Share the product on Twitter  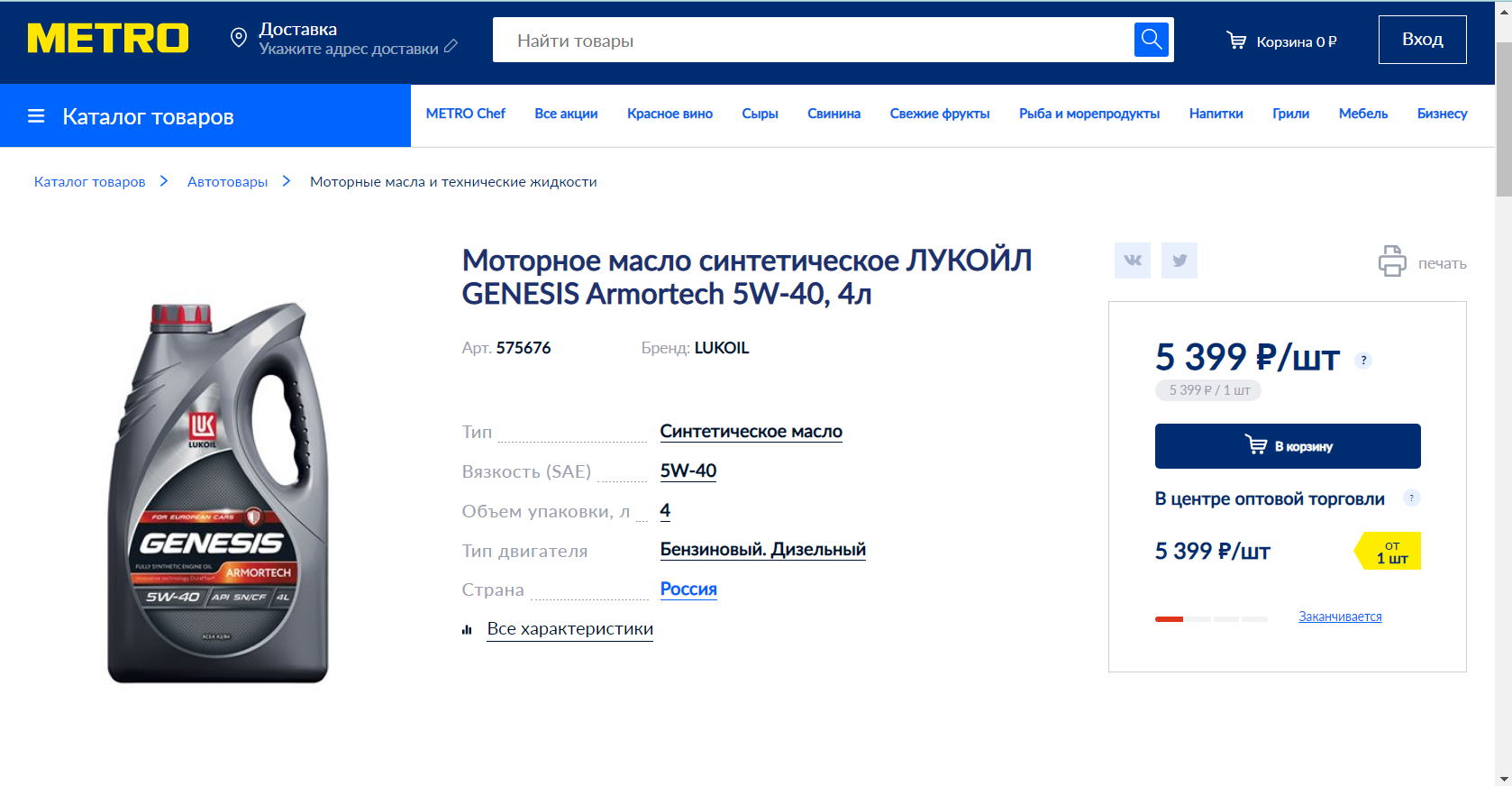coord(1180,260)
